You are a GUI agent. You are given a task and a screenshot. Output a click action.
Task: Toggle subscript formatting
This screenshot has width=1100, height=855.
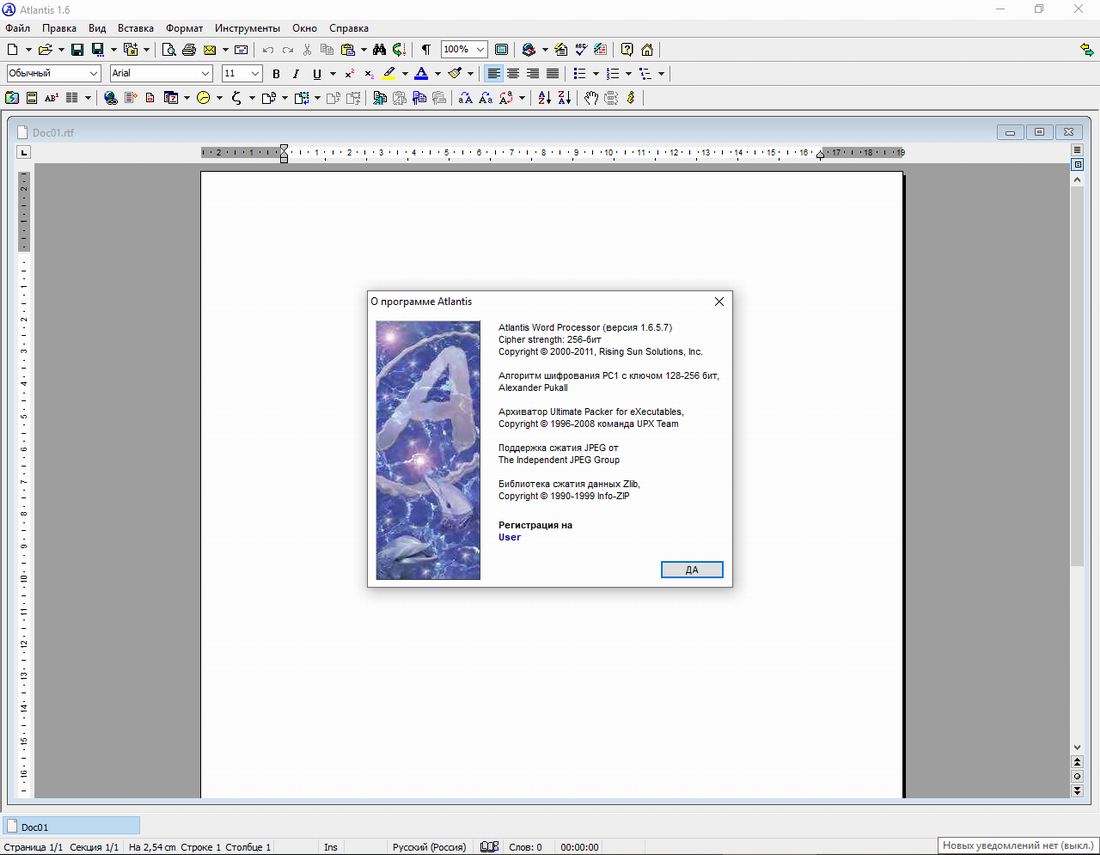(369, 74)
